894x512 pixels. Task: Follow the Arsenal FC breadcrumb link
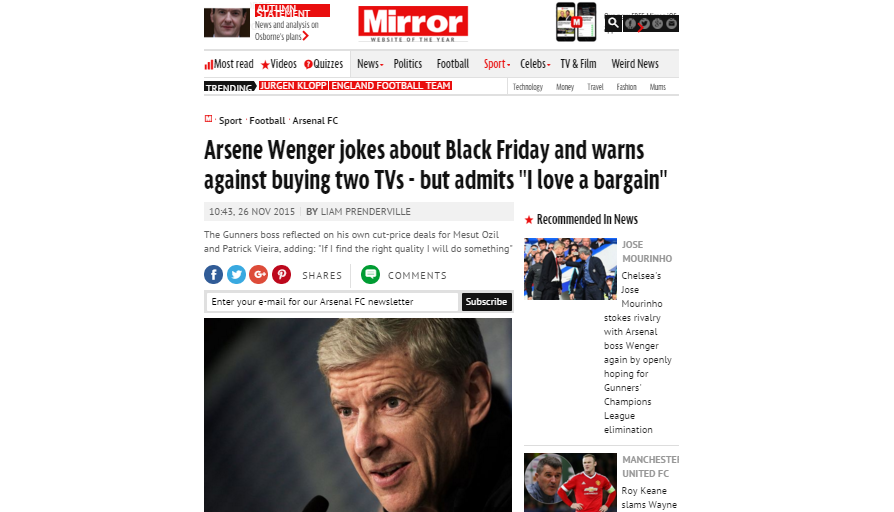pyautogui.click(x=315, y=120)
